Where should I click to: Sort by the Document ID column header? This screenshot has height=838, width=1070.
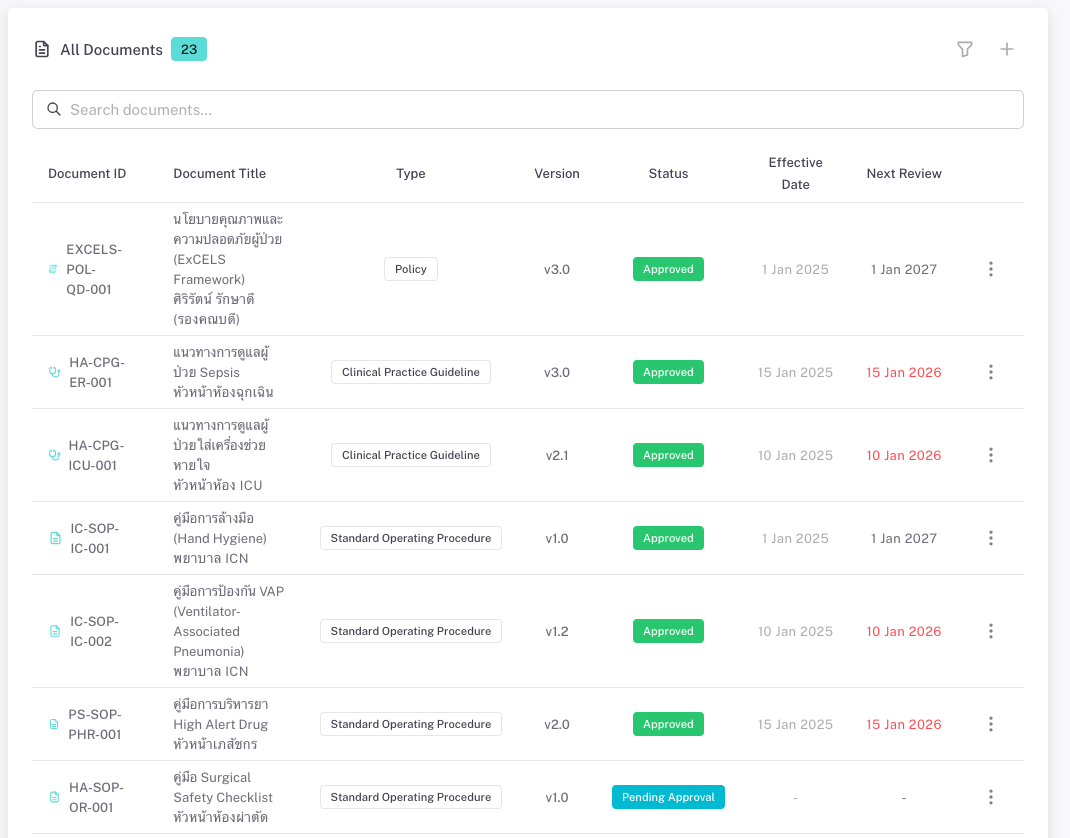click(x=87, y=173)
